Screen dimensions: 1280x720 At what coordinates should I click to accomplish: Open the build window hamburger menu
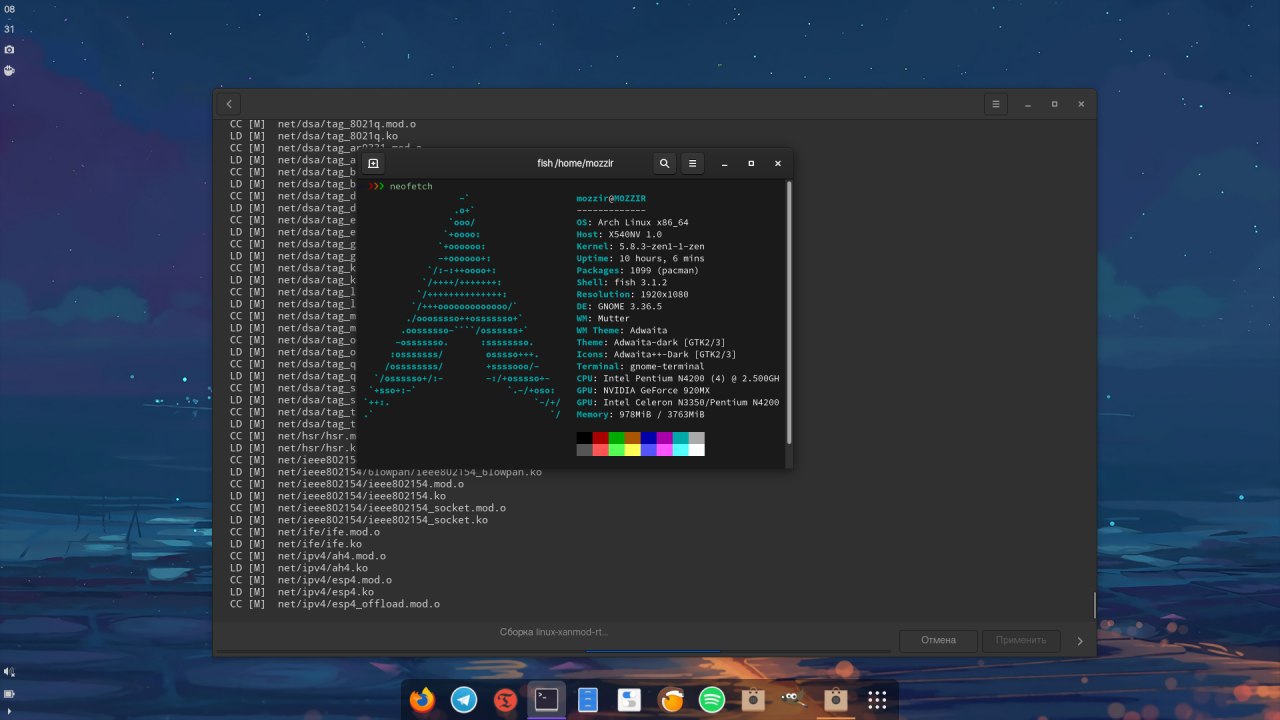tap(996, 104)
